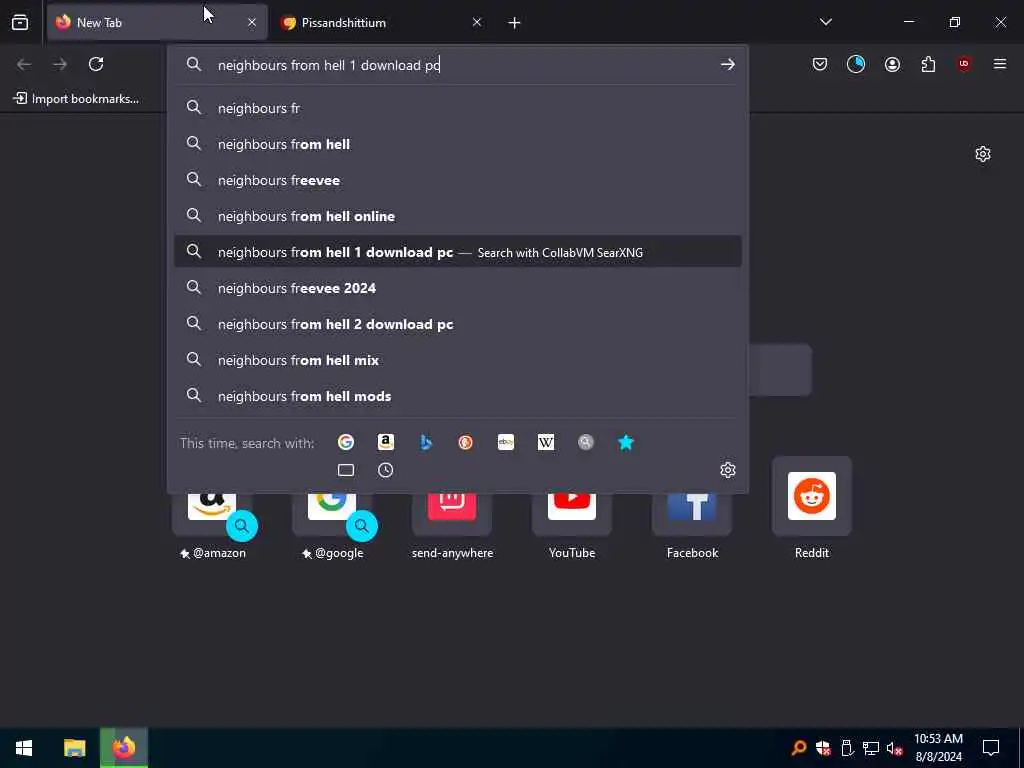Go back one page
Image resolution: width=1024 pixels, height=768 pixels.
(24, 64)
